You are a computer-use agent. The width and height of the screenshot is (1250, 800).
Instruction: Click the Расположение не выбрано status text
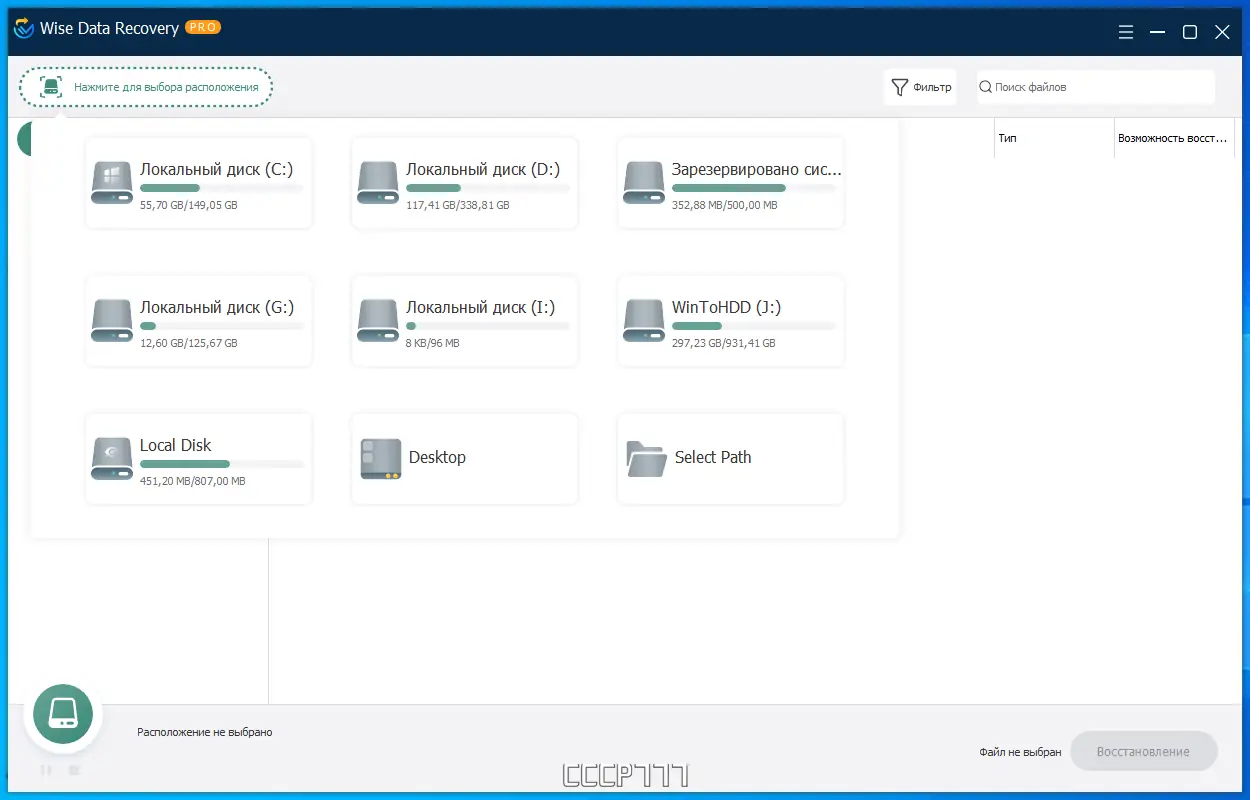pos(205,732)
